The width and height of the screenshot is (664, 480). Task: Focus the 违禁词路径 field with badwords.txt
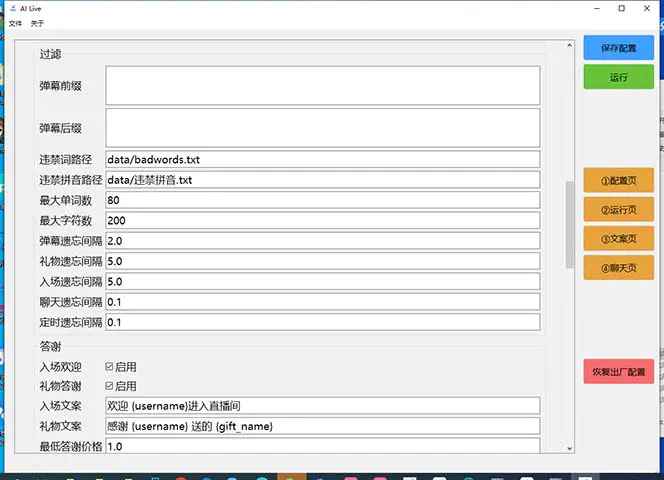point(322,159)
